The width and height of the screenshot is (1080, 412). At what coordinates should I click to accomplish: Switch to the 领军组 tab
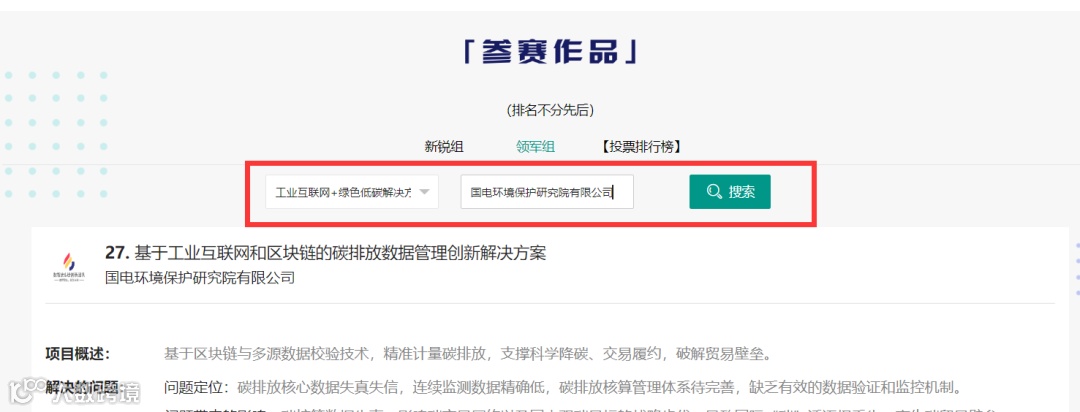coord(535,147)
